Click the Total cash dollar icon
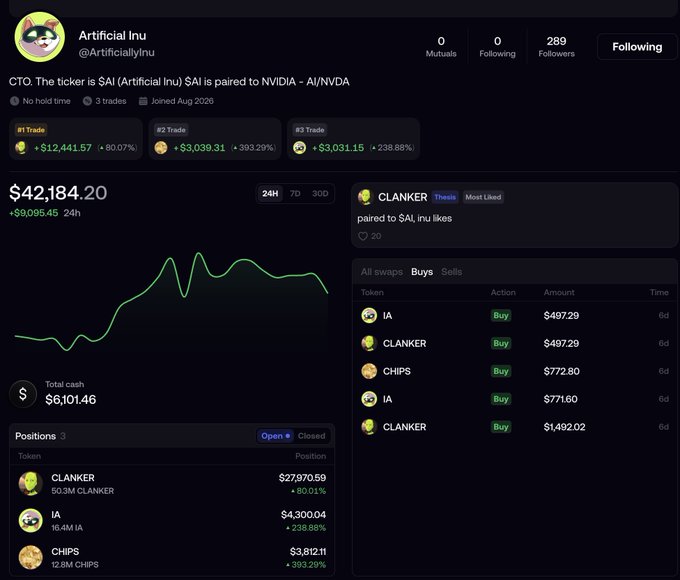This screenshot has height=580, width=680. [x=23, y=394]
